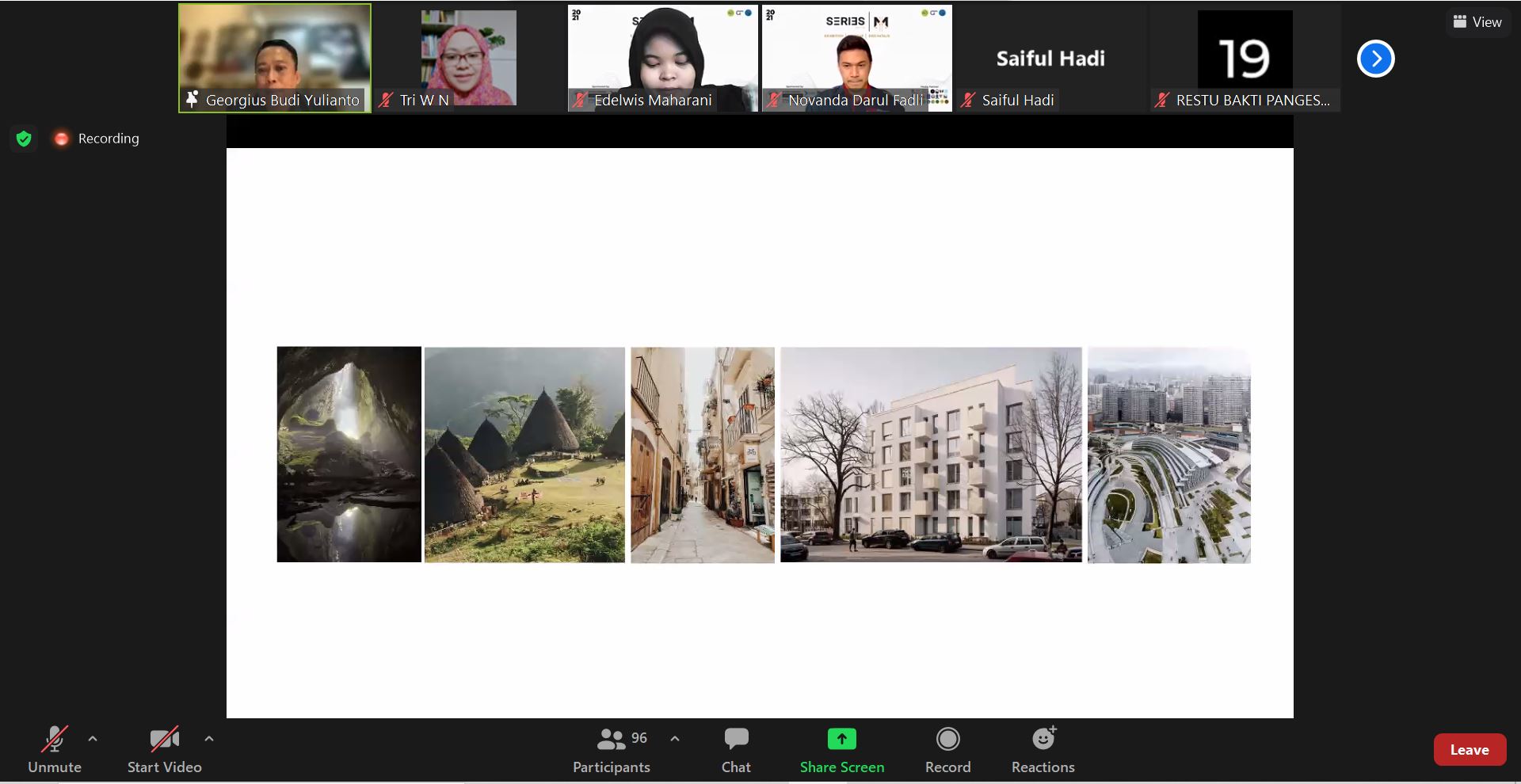Open the Chat panel
Image resolution: width=1521 pixels, height=784 pixels.
(x=736, y=749)
